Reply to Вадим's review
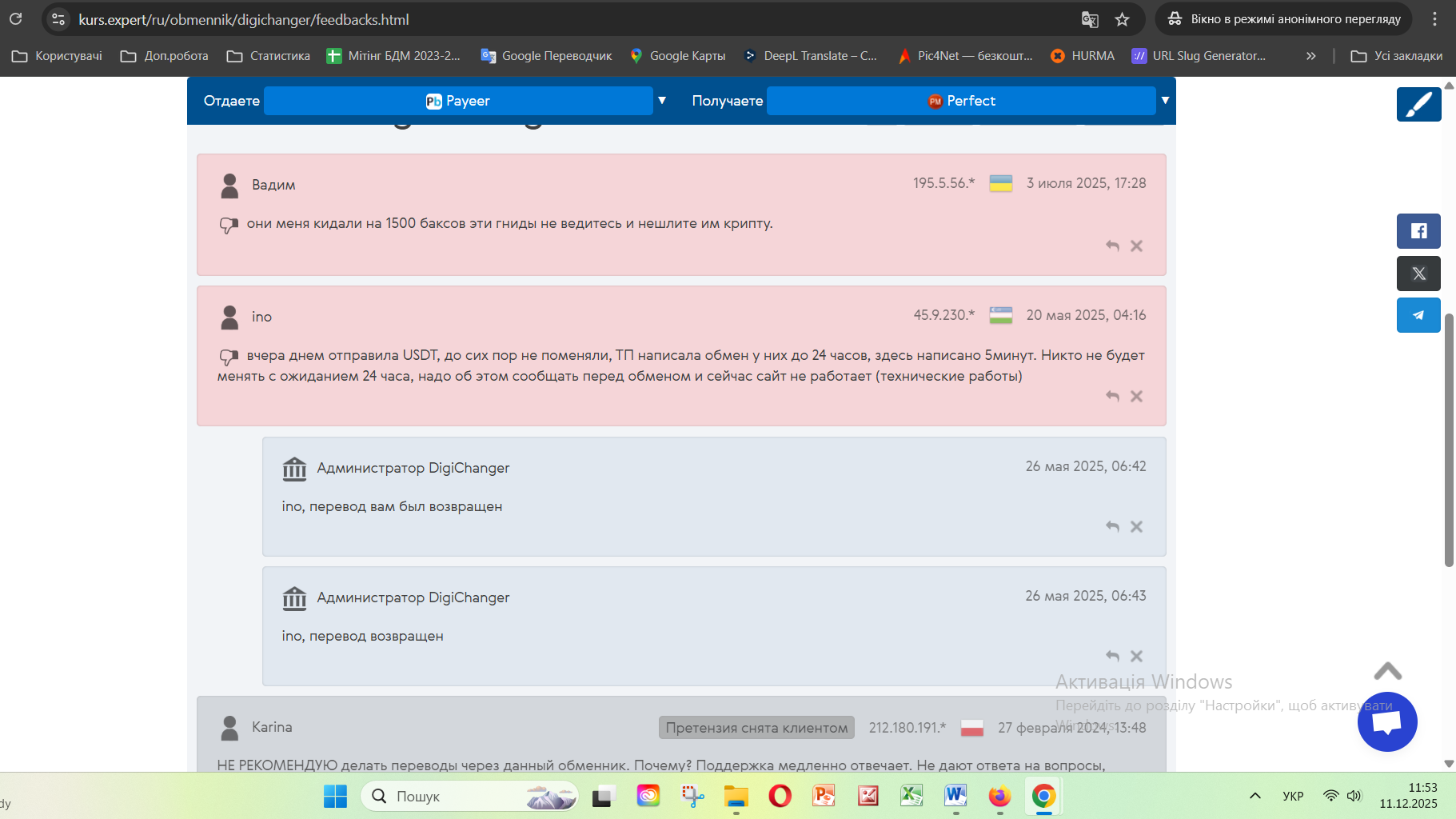The height and width of the screenshot is (819, 1456). 1112,246
